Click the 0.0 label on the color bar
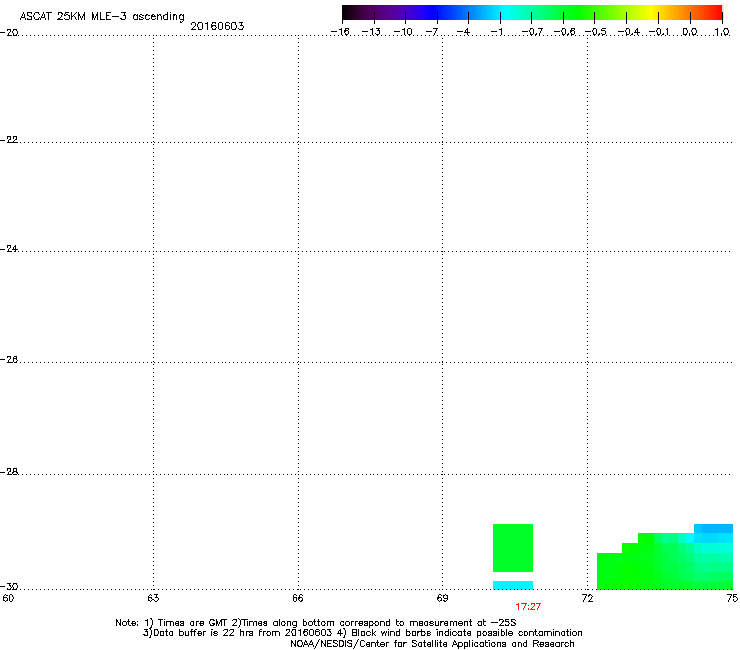Screen dimensions: 740x650 (690, 32)
